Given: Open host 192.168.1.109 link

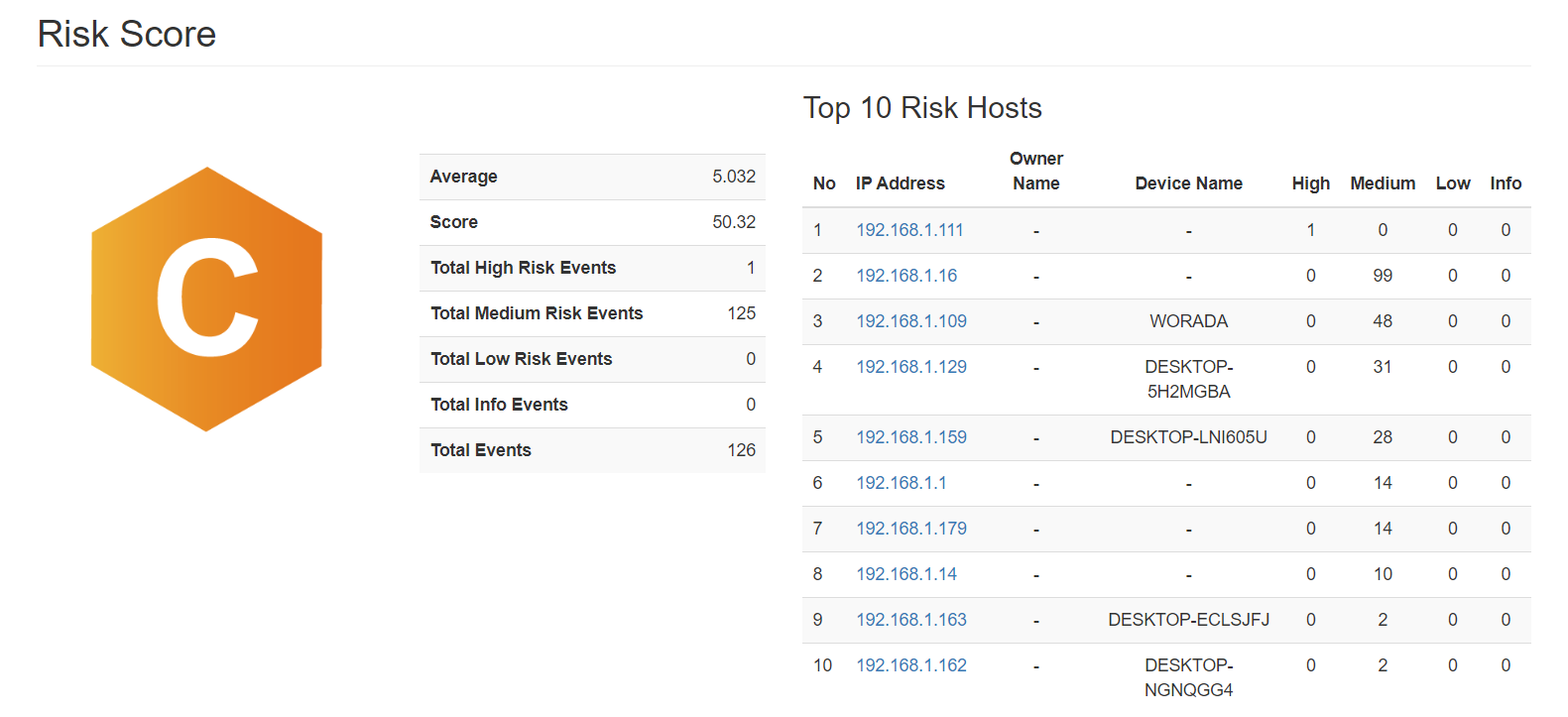Looking at the screenshot, I should pos(910,321).
